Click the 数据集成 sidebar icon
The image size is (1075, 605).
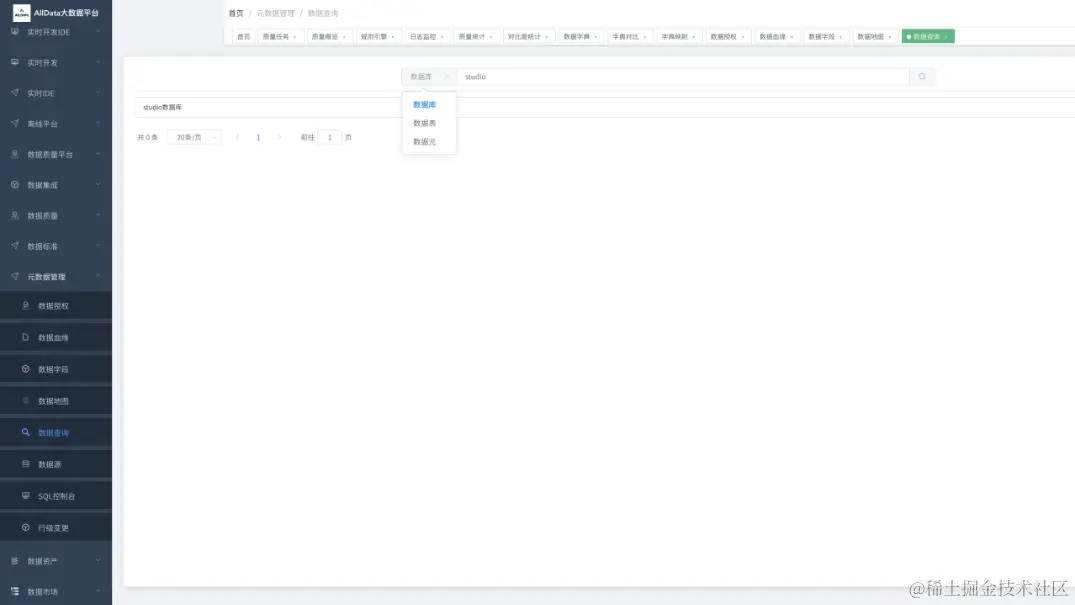pos(15,185)
